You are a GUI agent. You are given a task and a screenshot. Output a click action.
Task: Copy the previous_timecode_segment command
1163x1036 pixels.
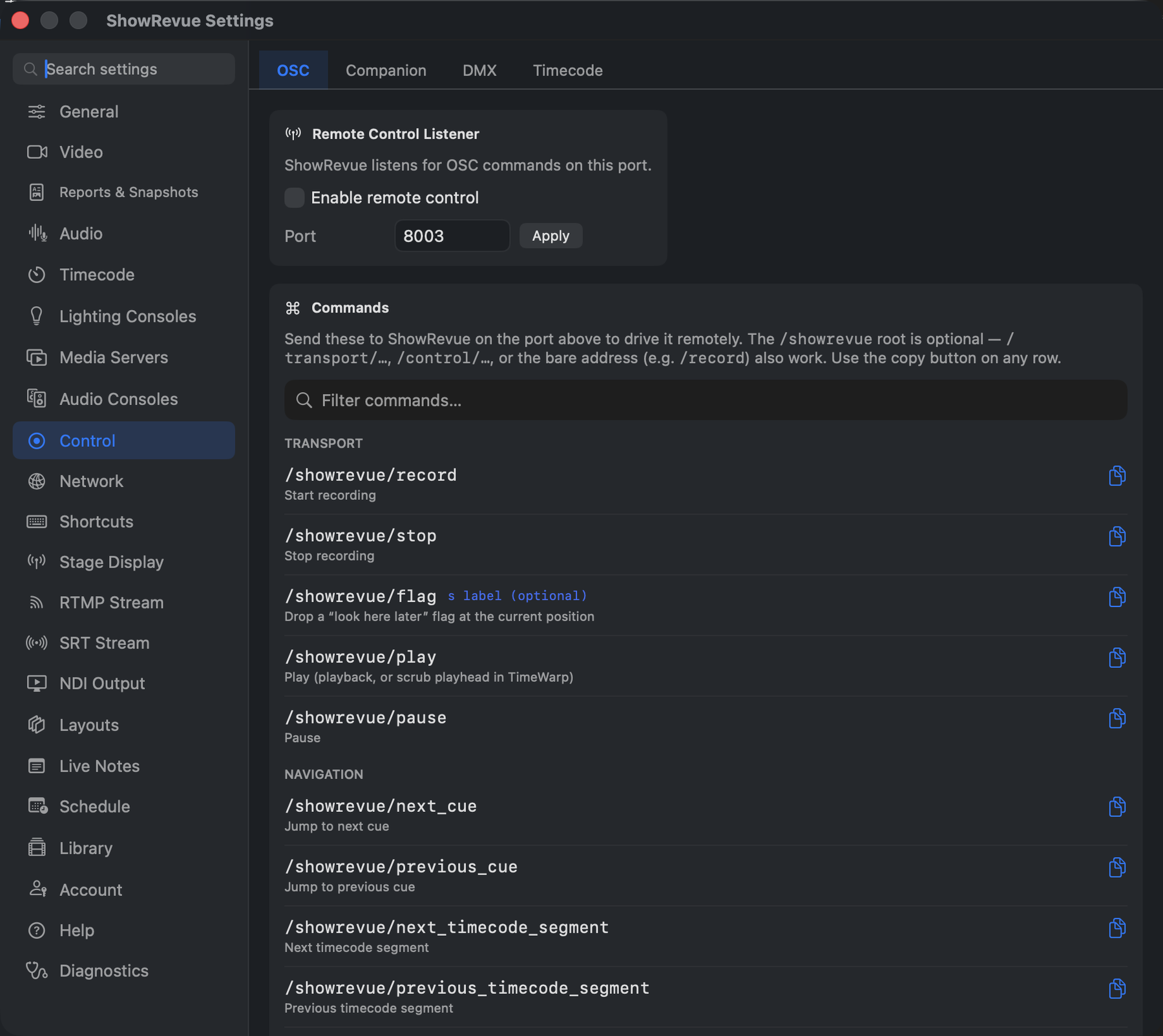[1117, 989]
